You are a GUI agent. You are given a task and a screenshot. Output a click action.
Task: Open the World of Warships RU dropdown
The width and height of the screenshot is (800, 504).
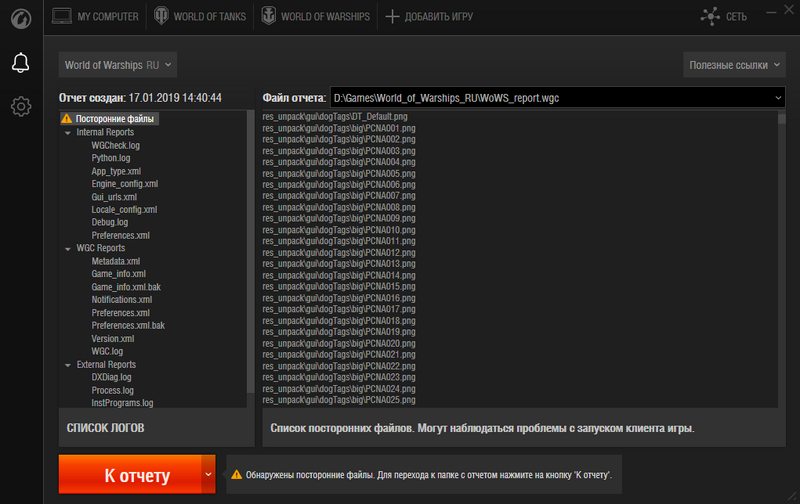tap(118, 65)
